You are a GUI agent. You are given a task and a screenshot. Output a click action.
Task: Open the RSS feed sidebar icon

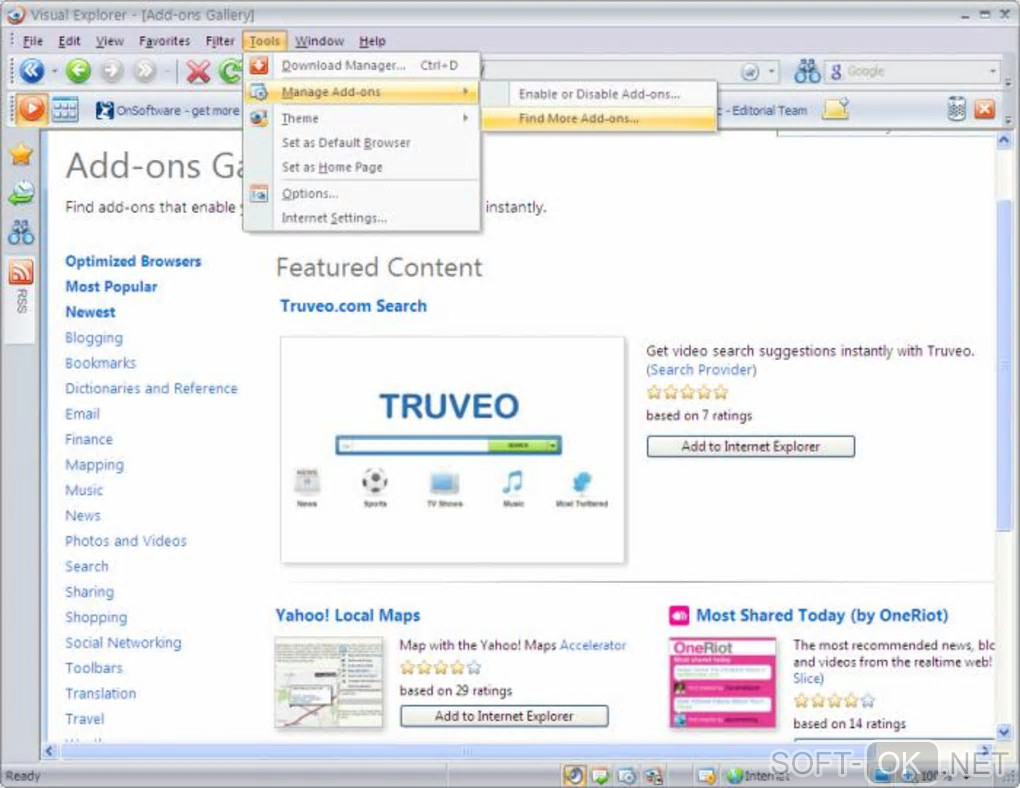(x=21, y=271)
